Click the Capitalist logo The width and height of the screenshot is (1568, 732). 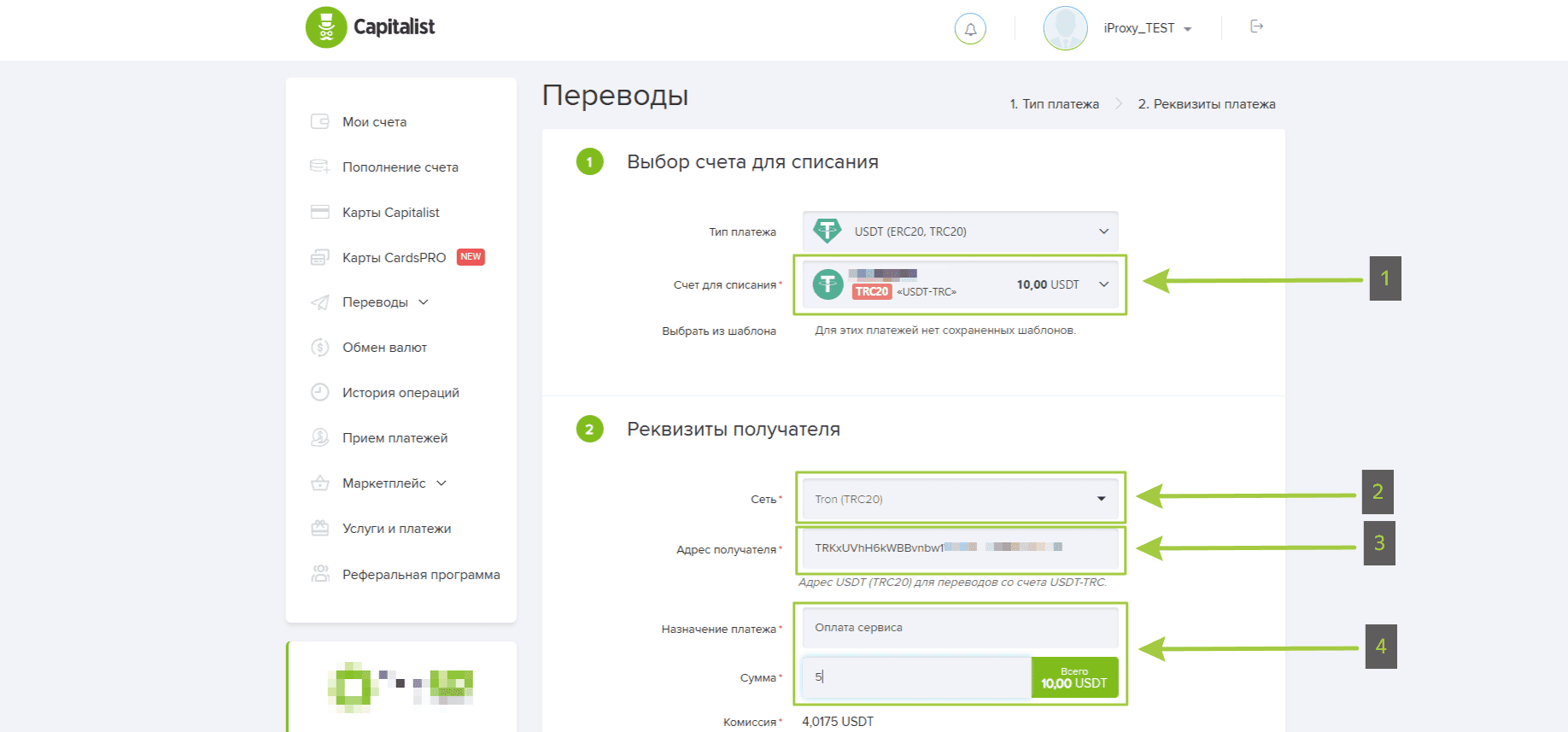point(370,27)
